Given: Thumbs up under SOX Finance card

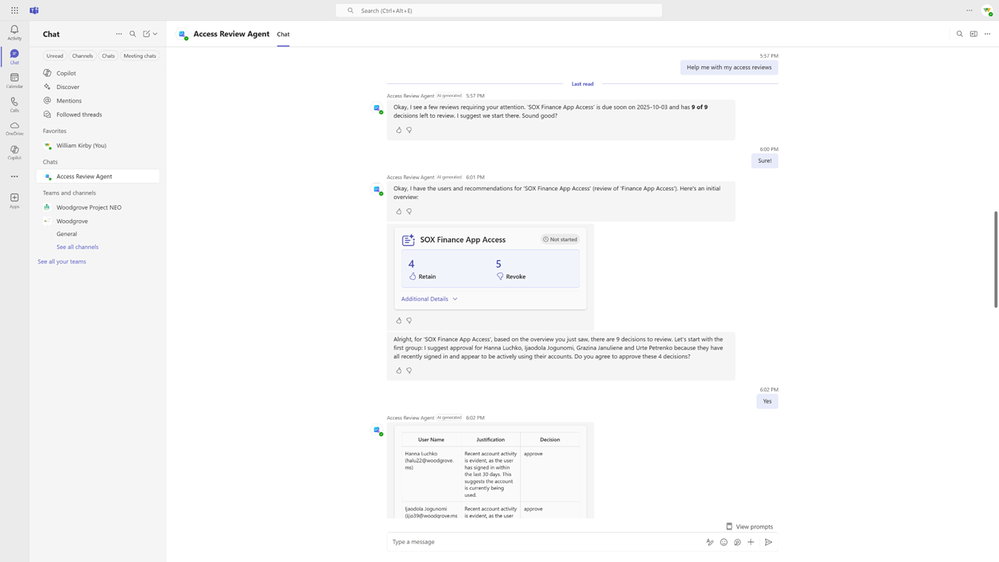Looking at the screenshot, I should 399,321.
